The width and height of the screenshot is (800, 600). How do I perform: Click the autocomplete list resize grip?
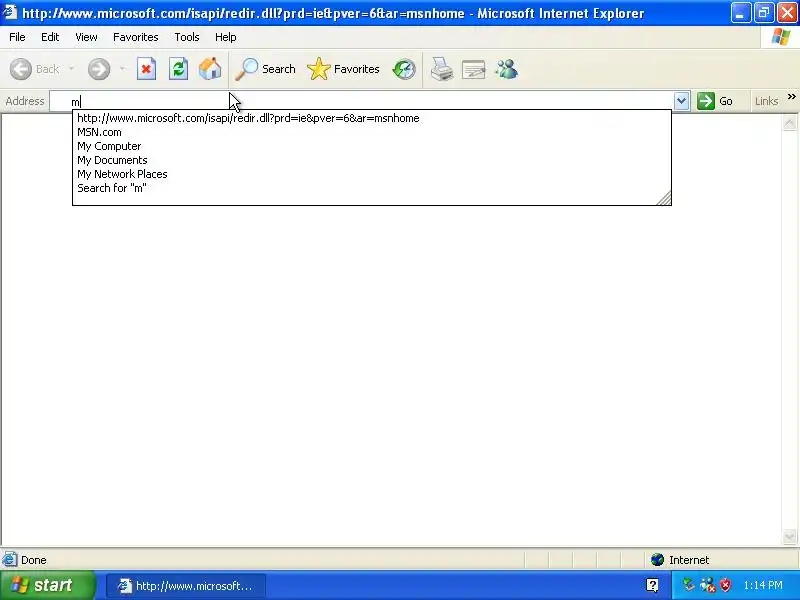click(664, 198)
